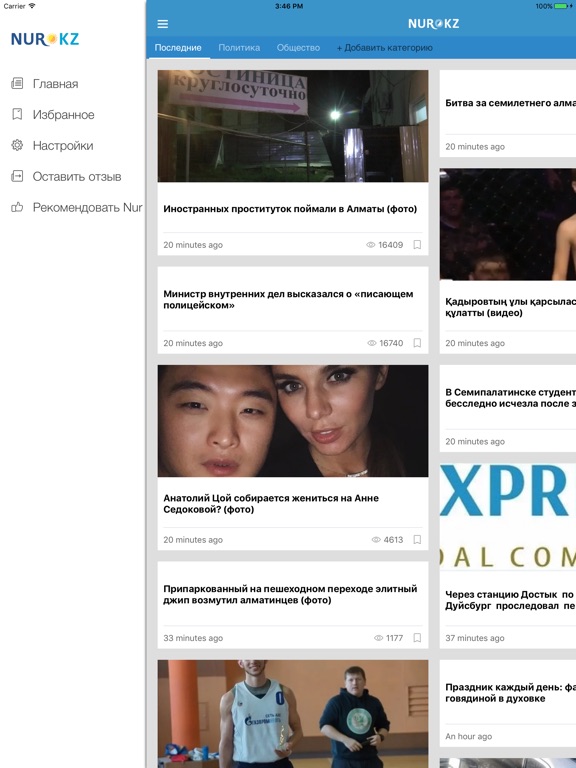
Task: Open the Анатолий Цой selfie photo
Action: click(293, 421)
